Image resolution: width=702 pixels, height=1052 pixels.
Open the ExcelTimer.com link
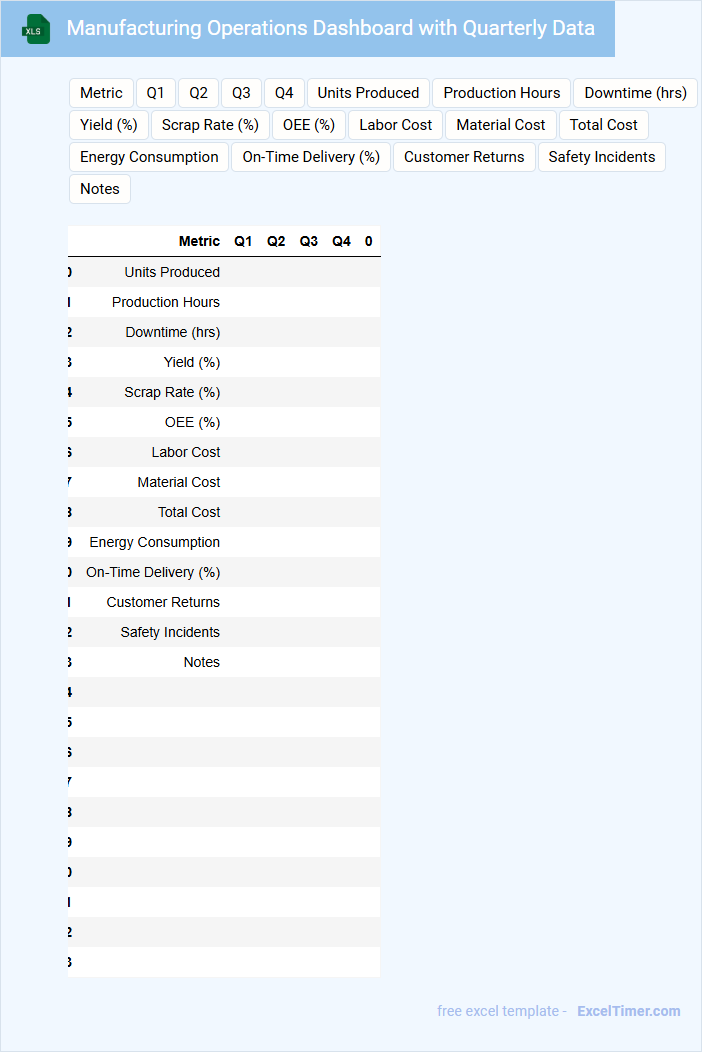628,1011
